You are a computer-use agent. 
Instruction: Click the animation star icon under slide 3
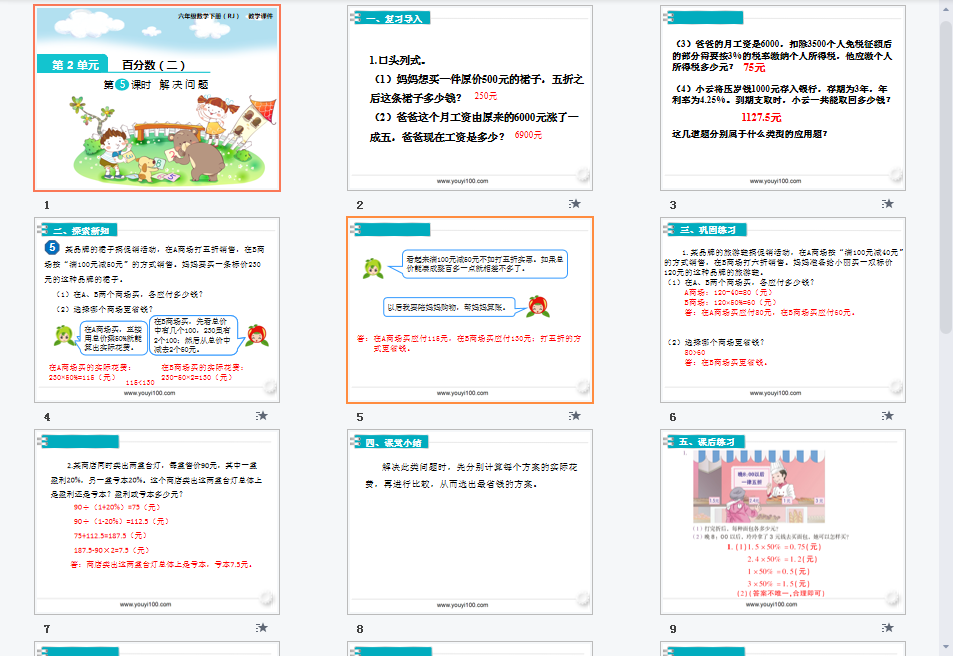tap(887, 204)
